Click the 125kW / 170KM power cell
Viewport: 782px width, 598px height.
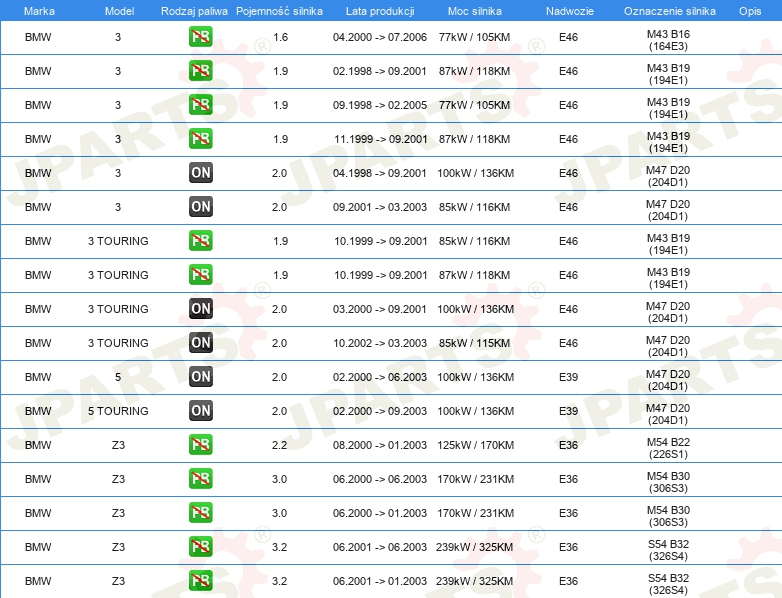point(475,445)
